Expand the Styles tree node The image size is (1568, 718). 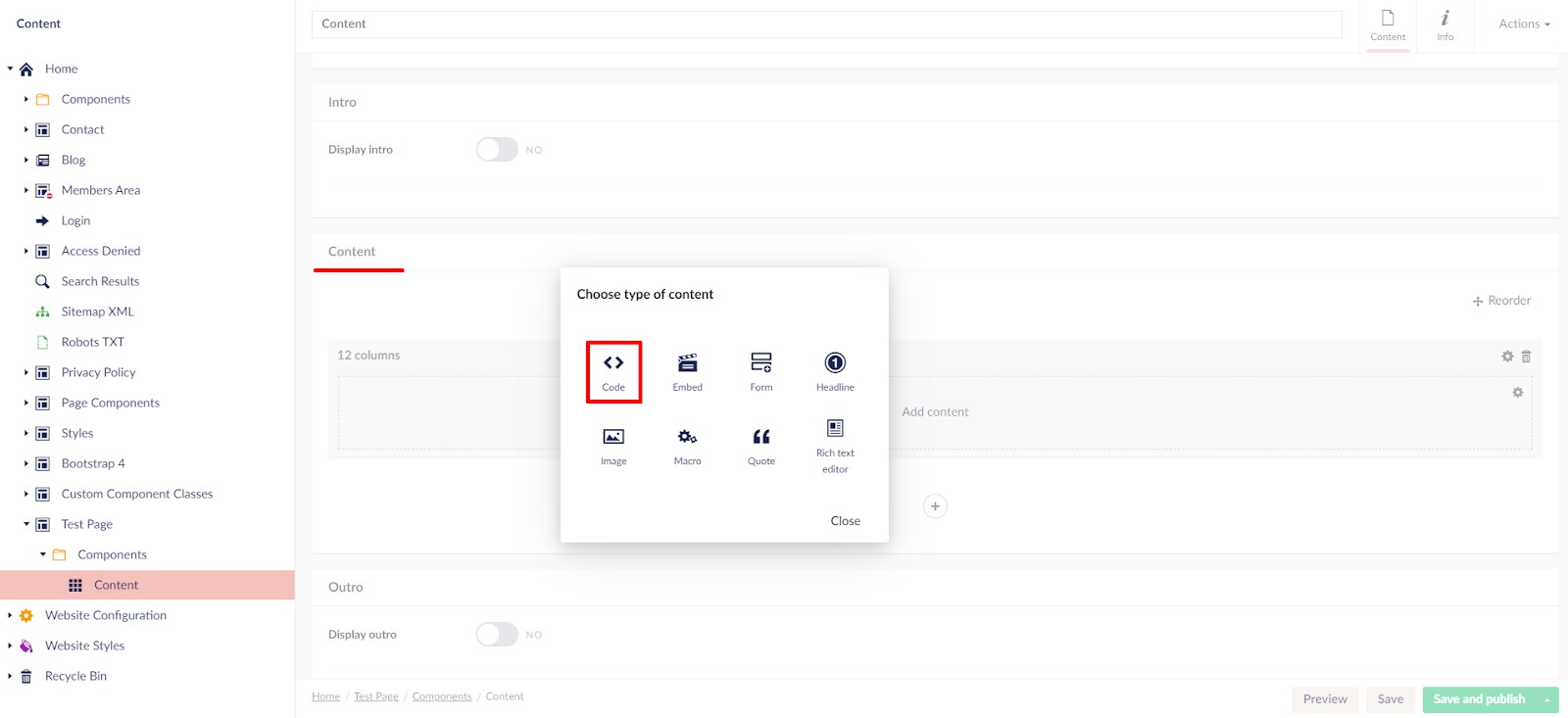[25, 433]
